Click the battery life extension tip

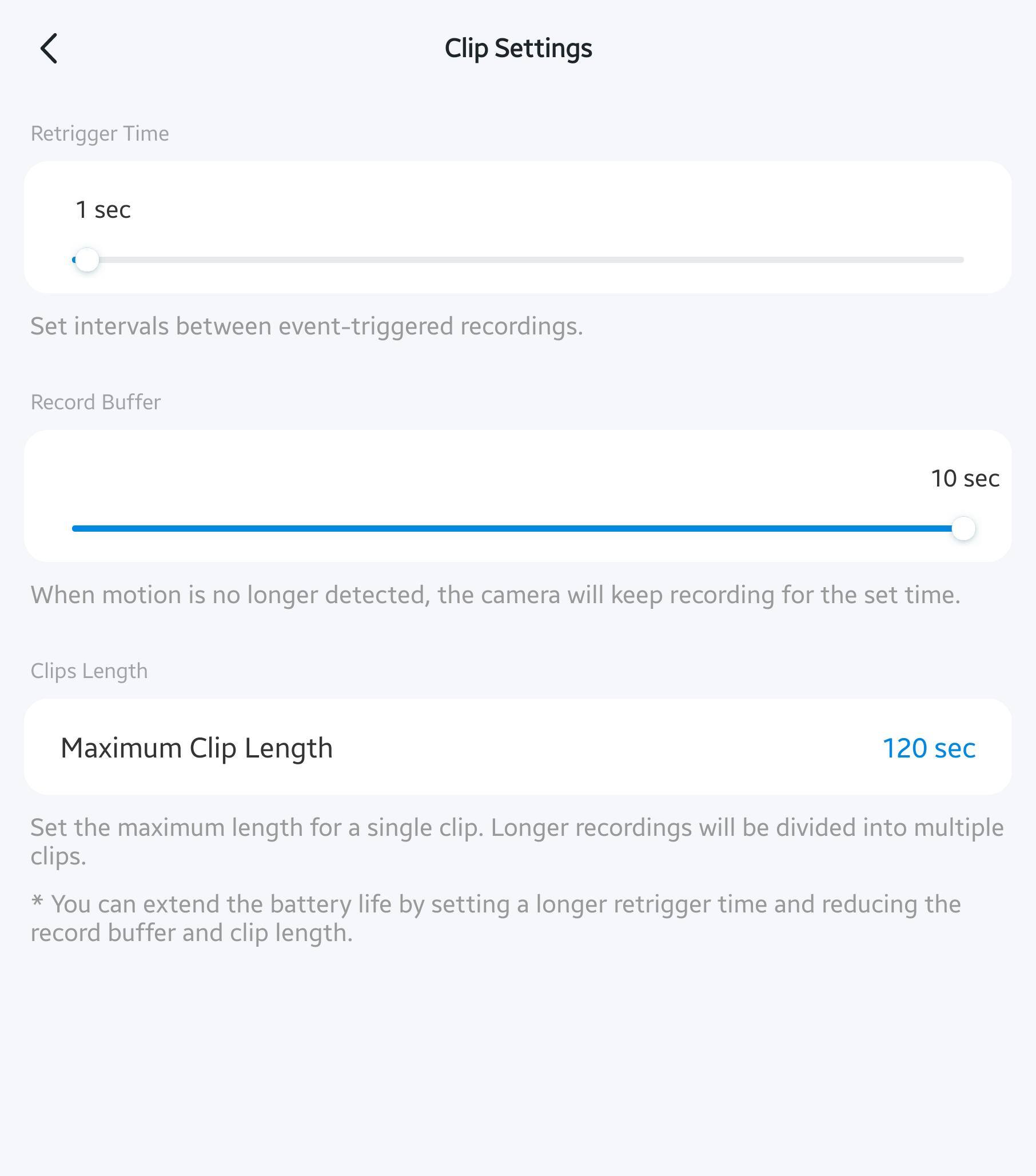click(x=495, y=918)
